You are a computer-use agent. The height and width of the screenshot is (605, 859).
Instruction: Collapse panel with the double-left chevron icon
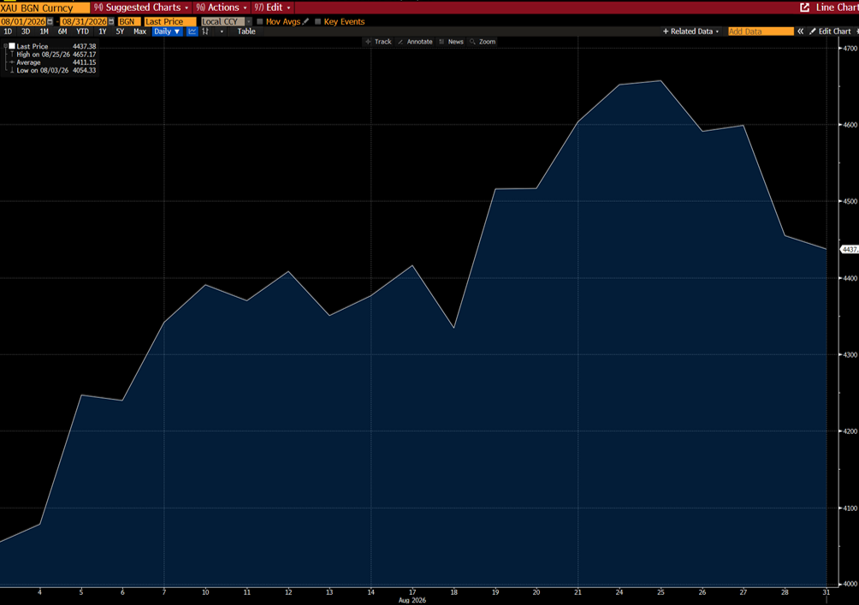[800, 31]
